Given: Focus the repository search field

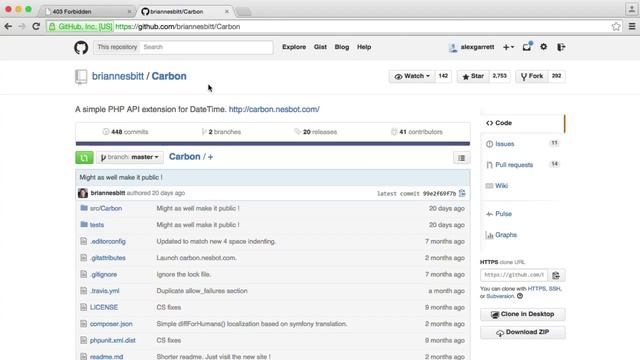Looking at the screenshot, I should (206, 47).
